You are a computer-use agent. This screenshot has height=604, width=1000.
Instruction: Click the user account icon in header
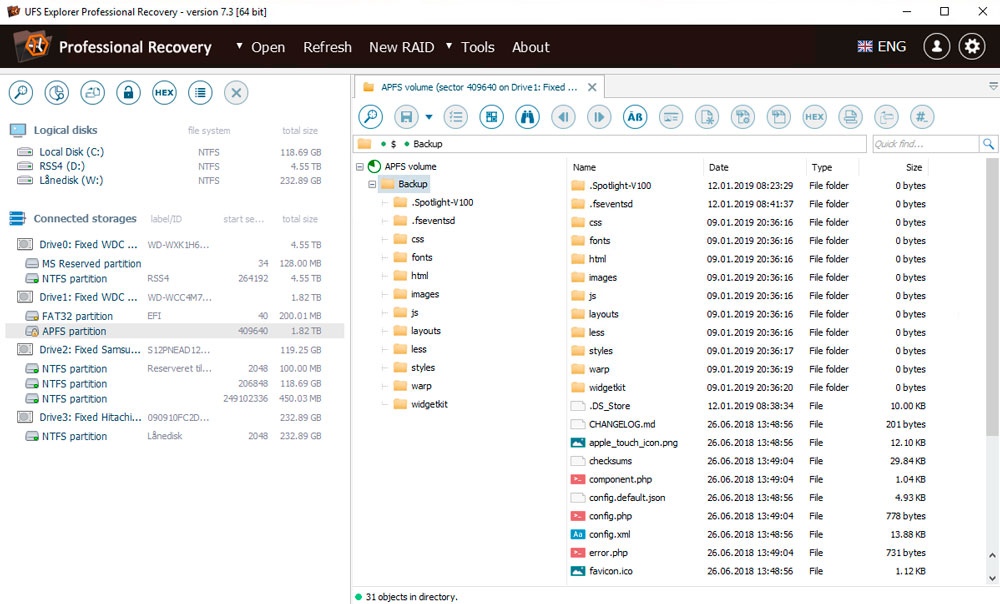[x=937, y=47]
